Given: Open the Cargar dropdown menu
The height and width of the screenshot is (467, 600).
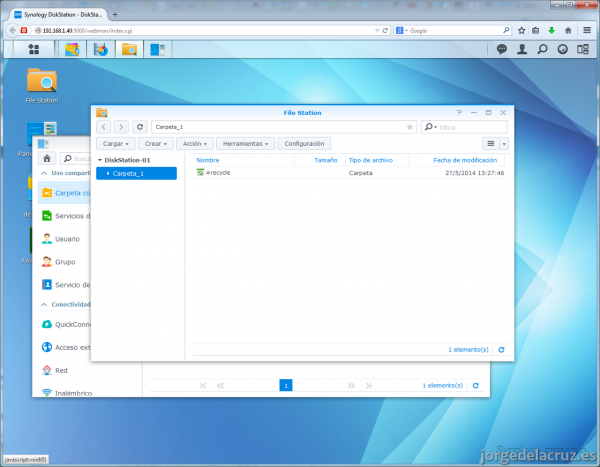Looking at the screenshot, I should [116, 144].
